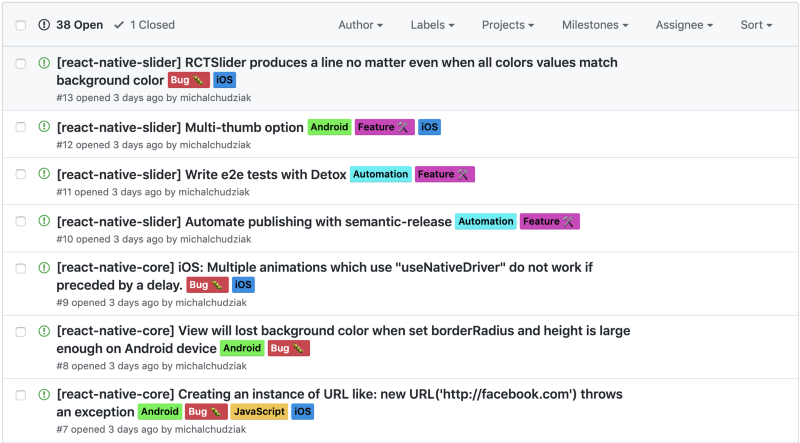
Task: Click author michalchudziak on issue #7
Action: (x=211, y=429)
